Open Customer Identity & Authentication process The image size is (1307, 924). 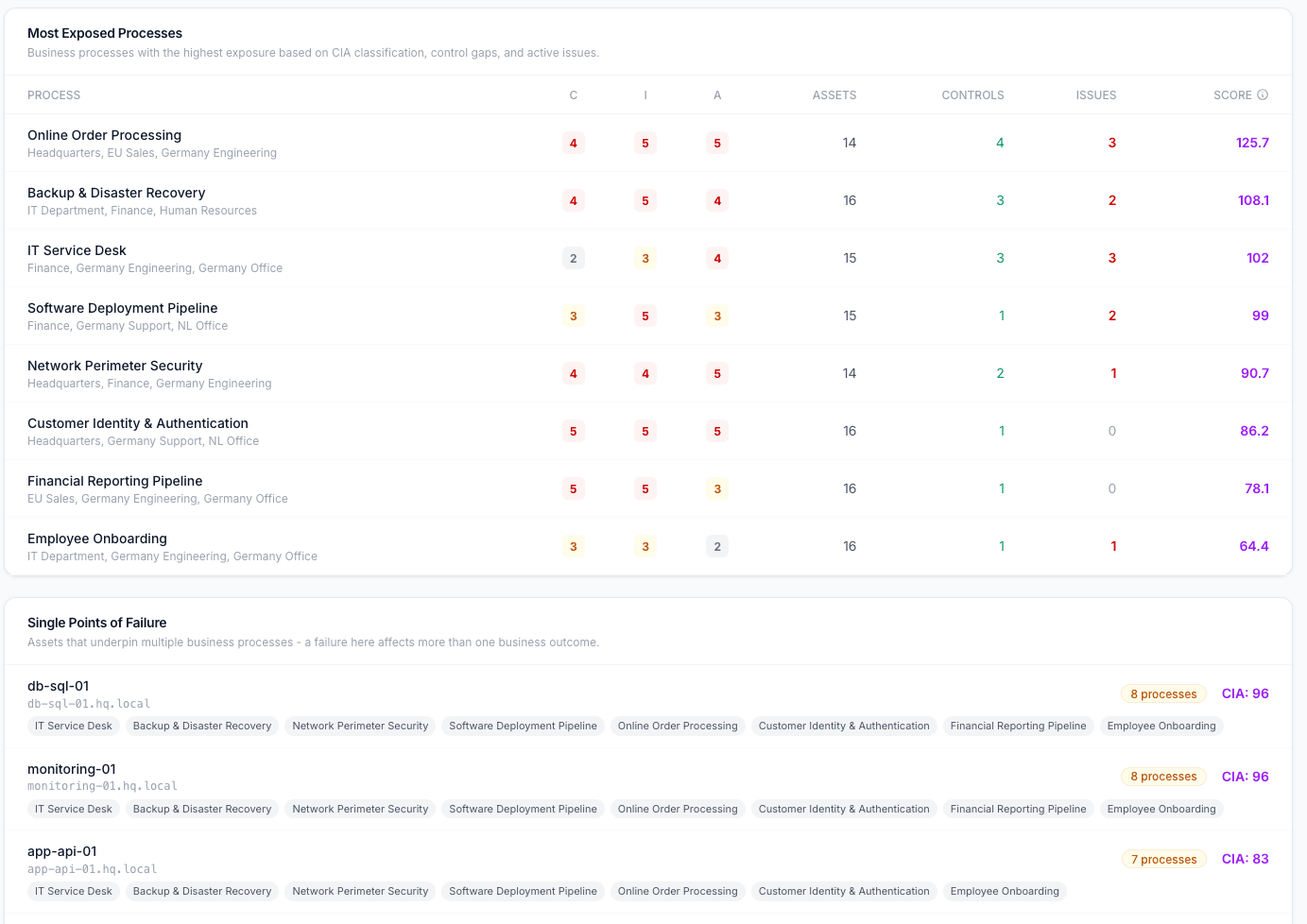[138, 423]
